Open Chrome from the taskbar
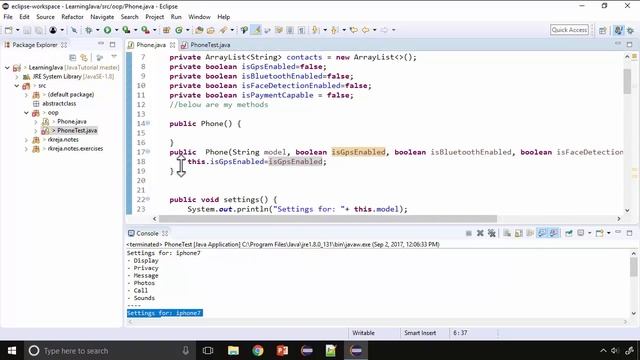640x360 pixels. click(258, 351)
